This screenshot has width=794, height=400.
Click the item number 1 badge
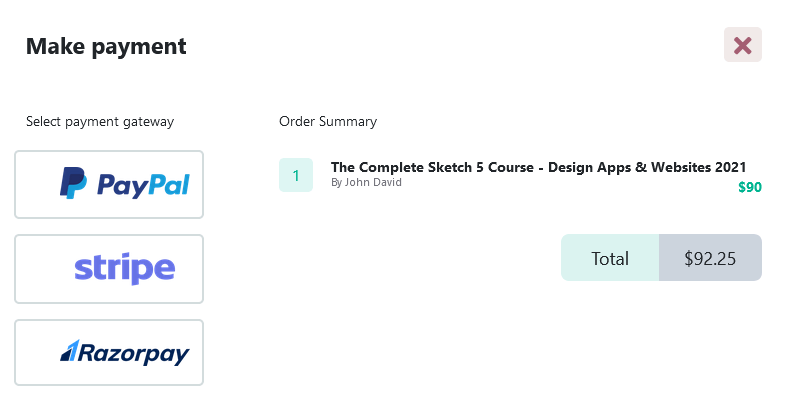(296, 176)
